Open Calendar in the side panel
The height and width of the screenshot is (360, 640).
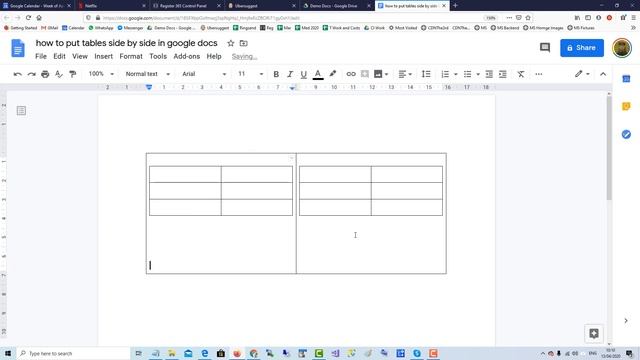626,79
